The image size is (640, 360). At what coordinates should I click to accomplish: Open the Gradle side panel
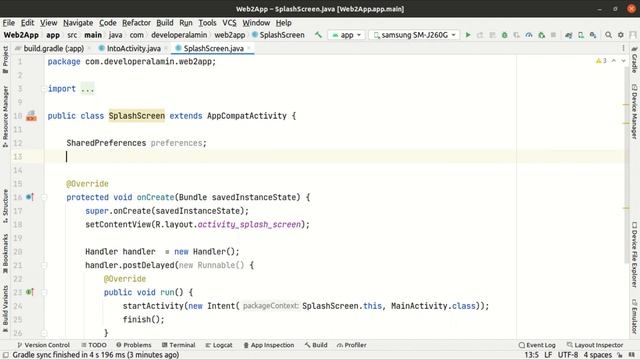click(x=634, y=59)
